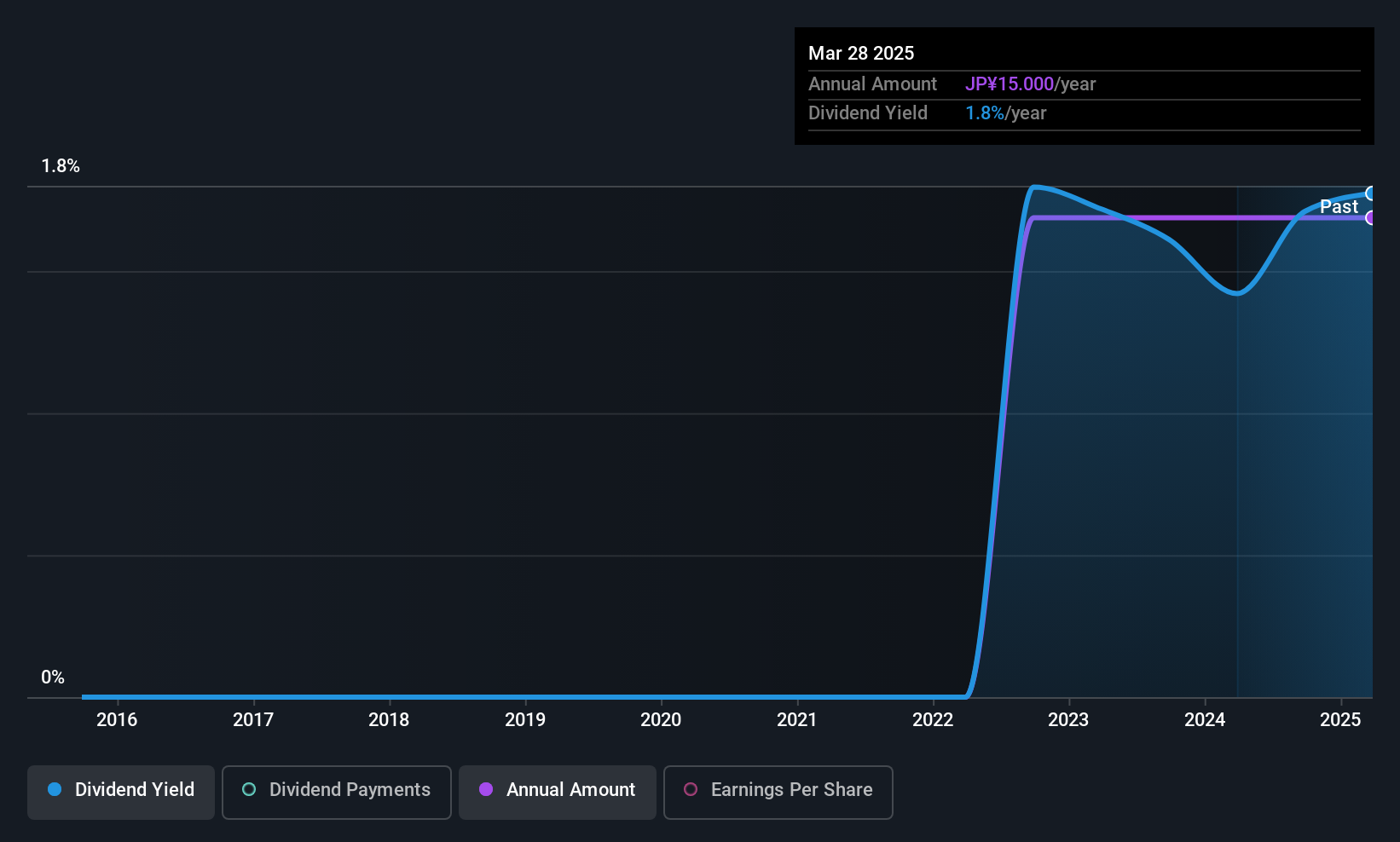
Task: Click the blue dividend yield endpoint marker
Action: (1370, 193)
